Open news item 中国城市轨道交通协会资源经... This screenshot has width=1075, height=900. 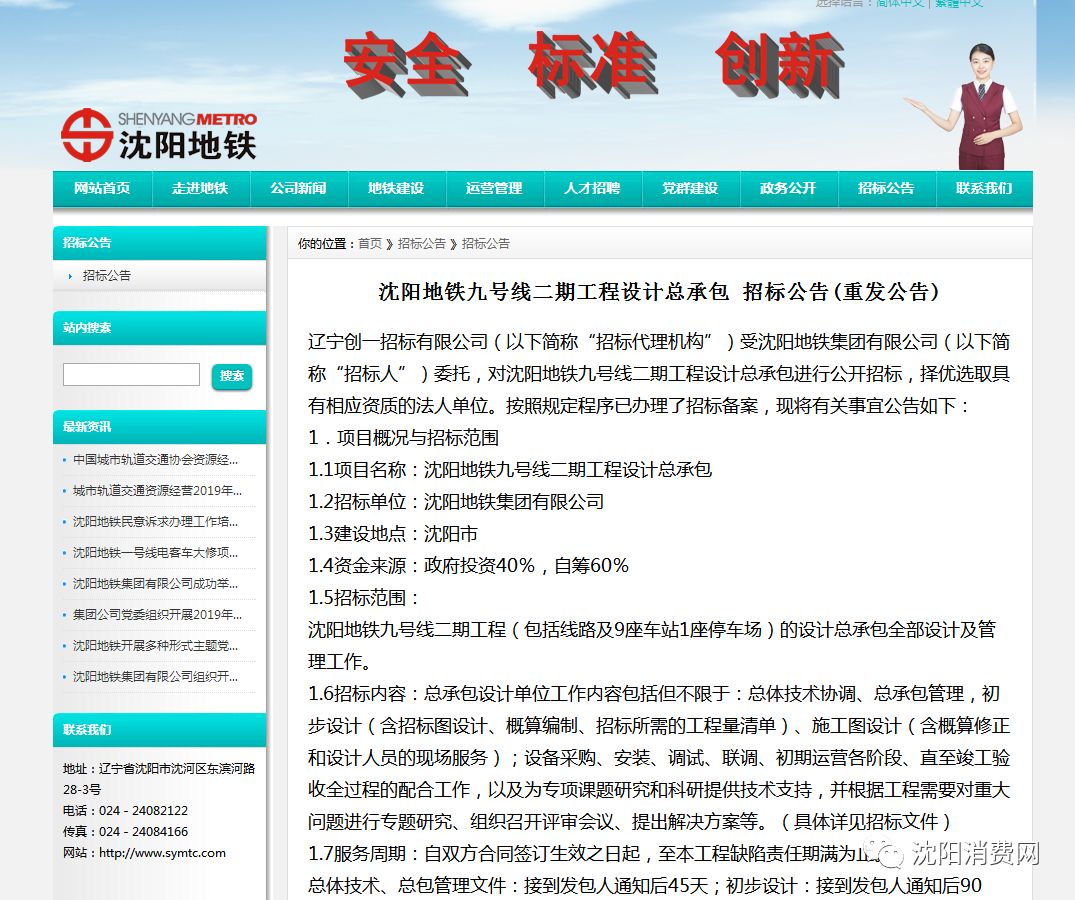tap(155, 460)
